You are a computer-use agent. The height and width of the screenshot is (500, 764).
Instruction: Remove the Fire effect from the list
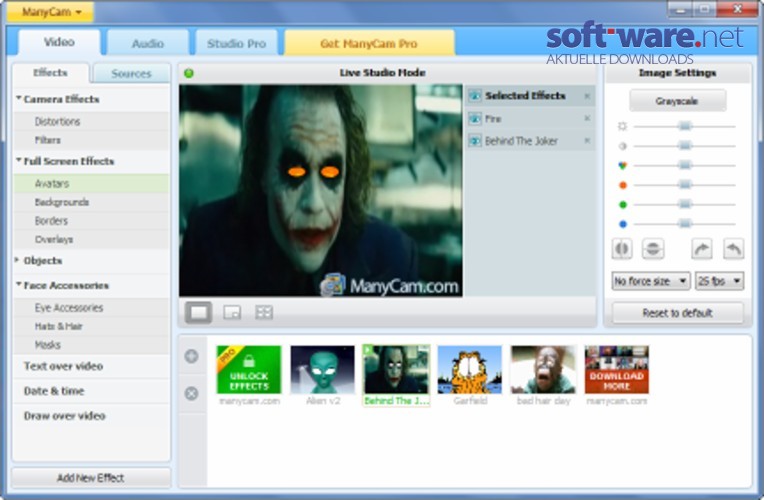coord(587,118)
